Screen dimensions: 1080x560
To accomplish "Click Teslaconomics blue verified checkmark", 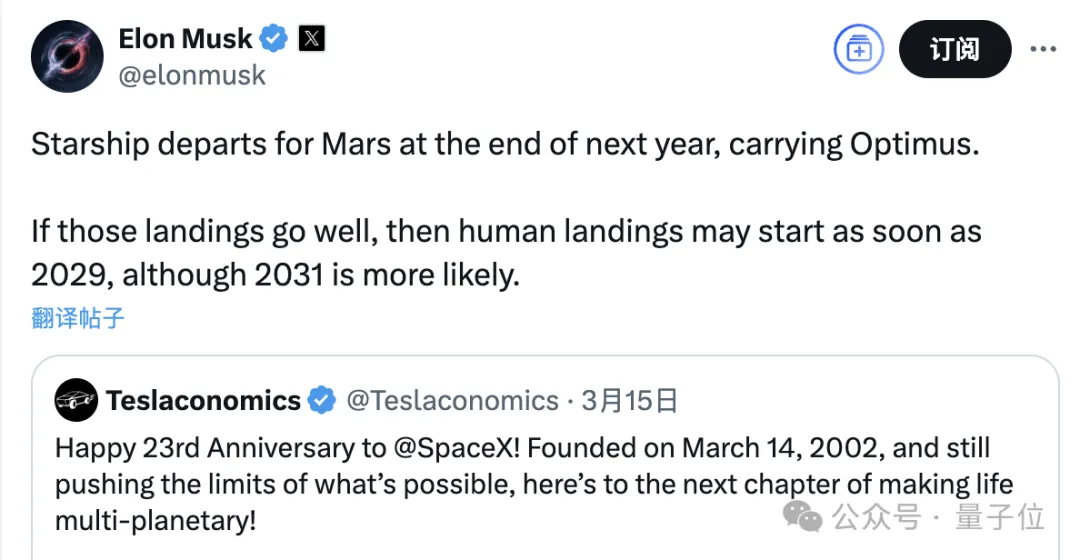I will [x=321, y=401].
